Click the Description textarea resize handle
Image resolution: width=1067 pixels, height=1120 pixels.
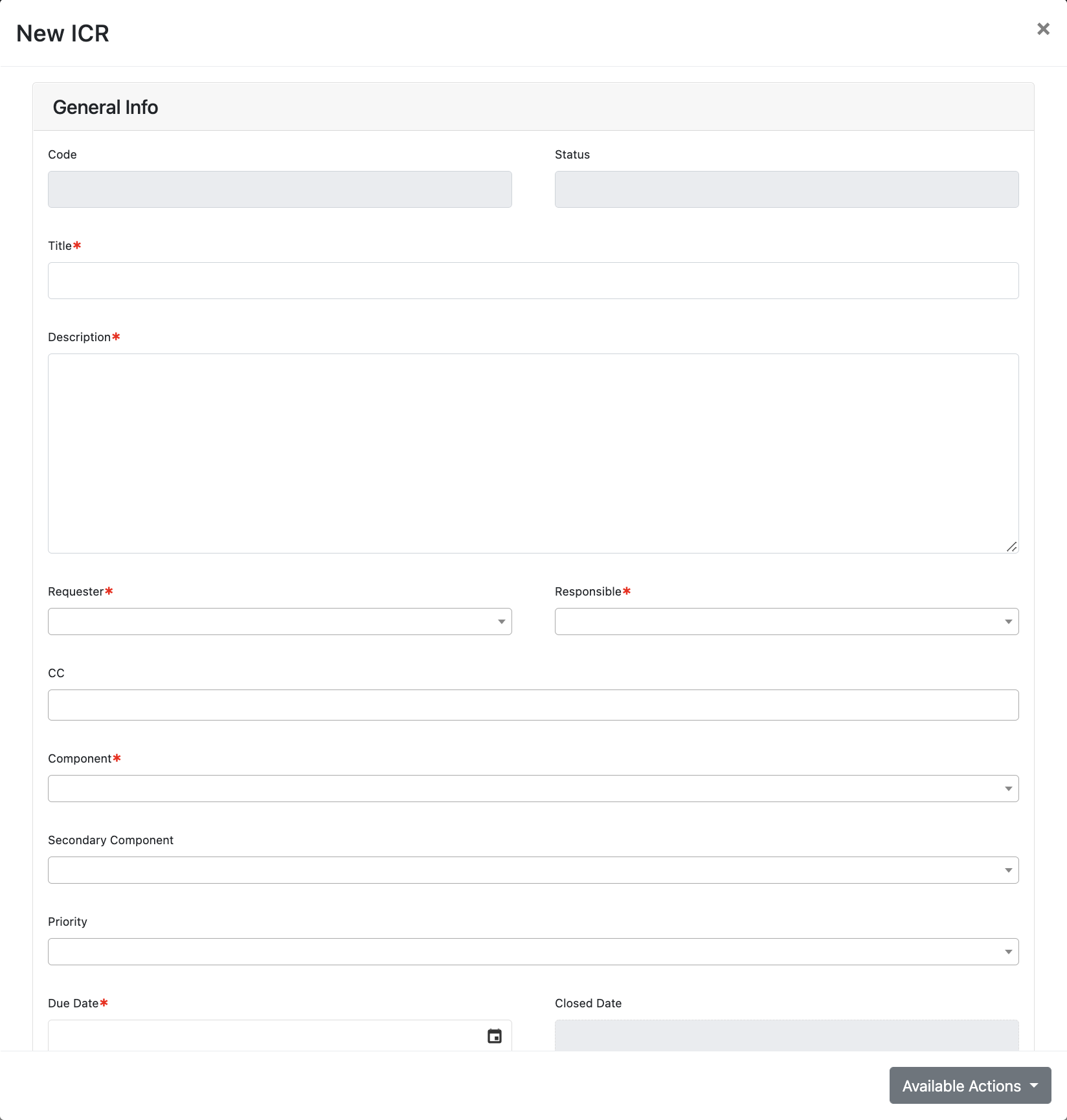tap(1012, 546)
